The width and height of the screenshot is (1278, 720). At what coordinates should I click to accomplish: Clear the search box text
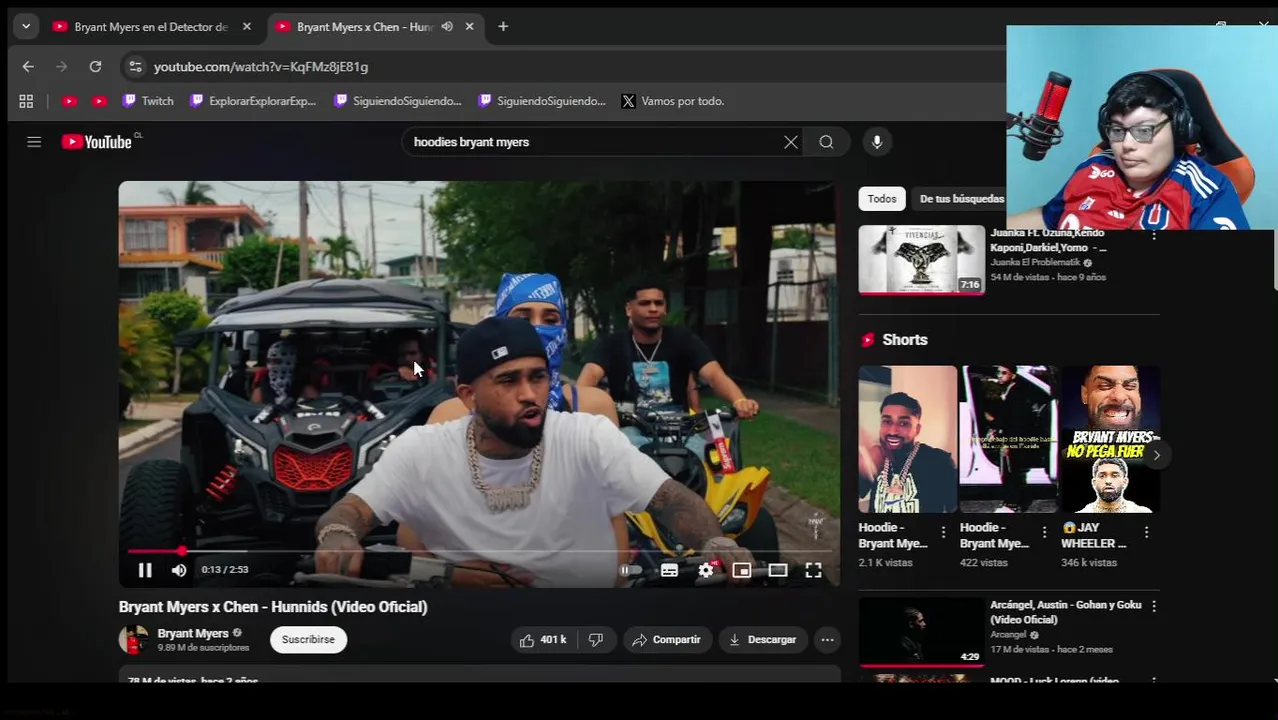point(790,142)
